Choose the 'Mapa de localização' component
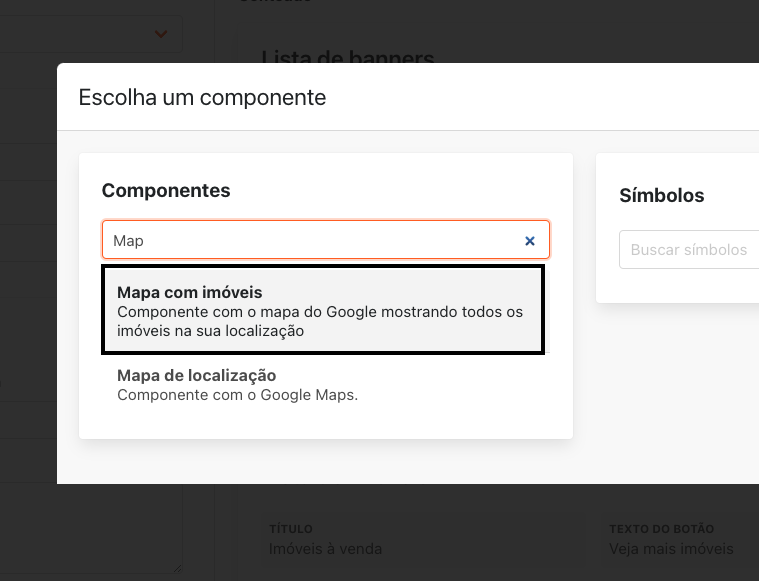 (196, 376)
